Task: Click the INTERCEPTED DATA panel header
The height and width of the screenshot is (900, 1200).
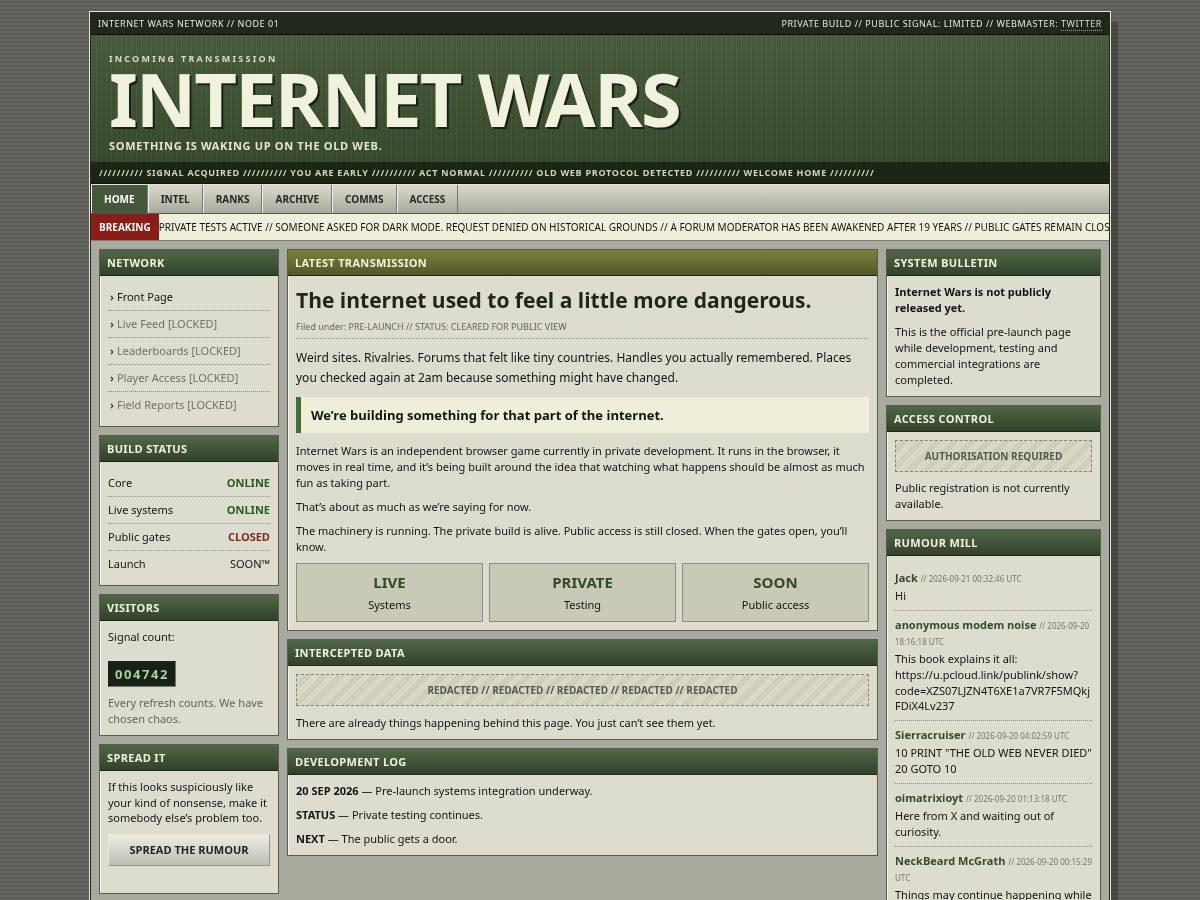Action: 582,653
